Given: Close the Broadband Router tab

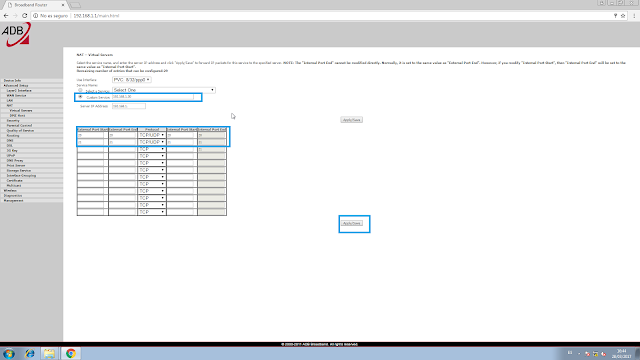Looking at the screenshot, I should (63, 5).
